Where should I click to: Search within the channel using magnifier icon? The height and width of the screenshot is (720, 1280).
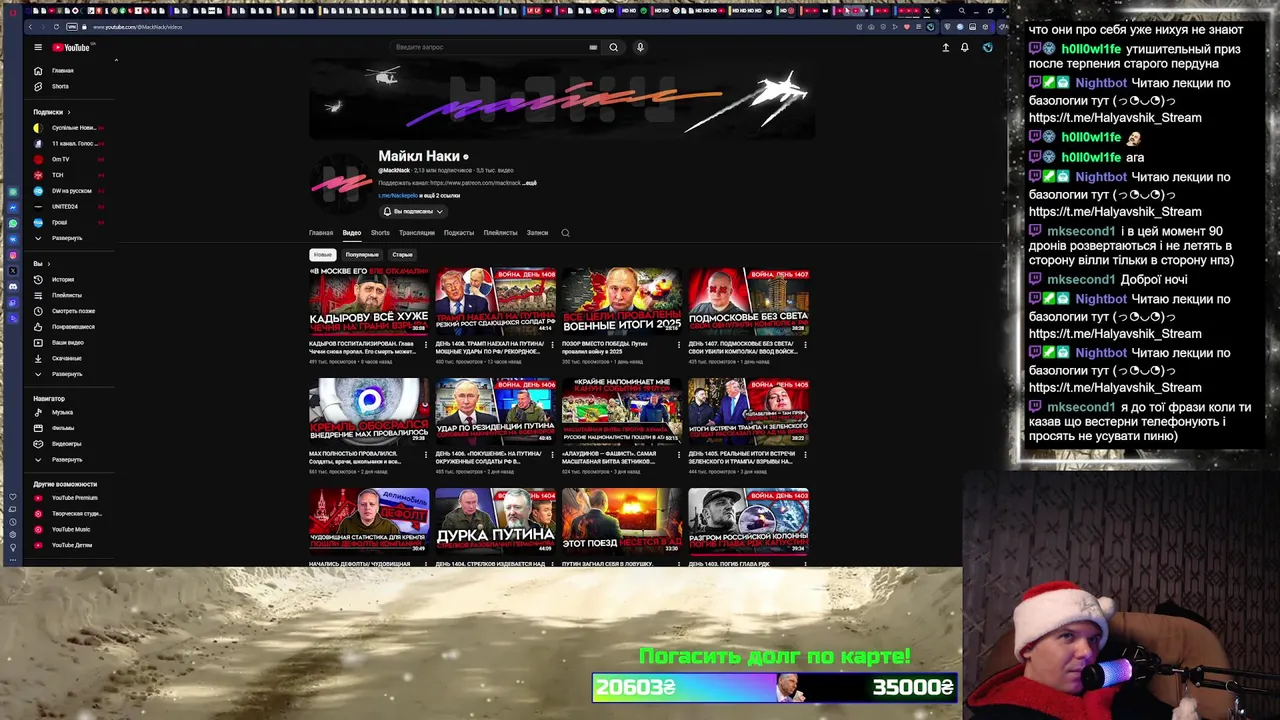click(565, 233)
